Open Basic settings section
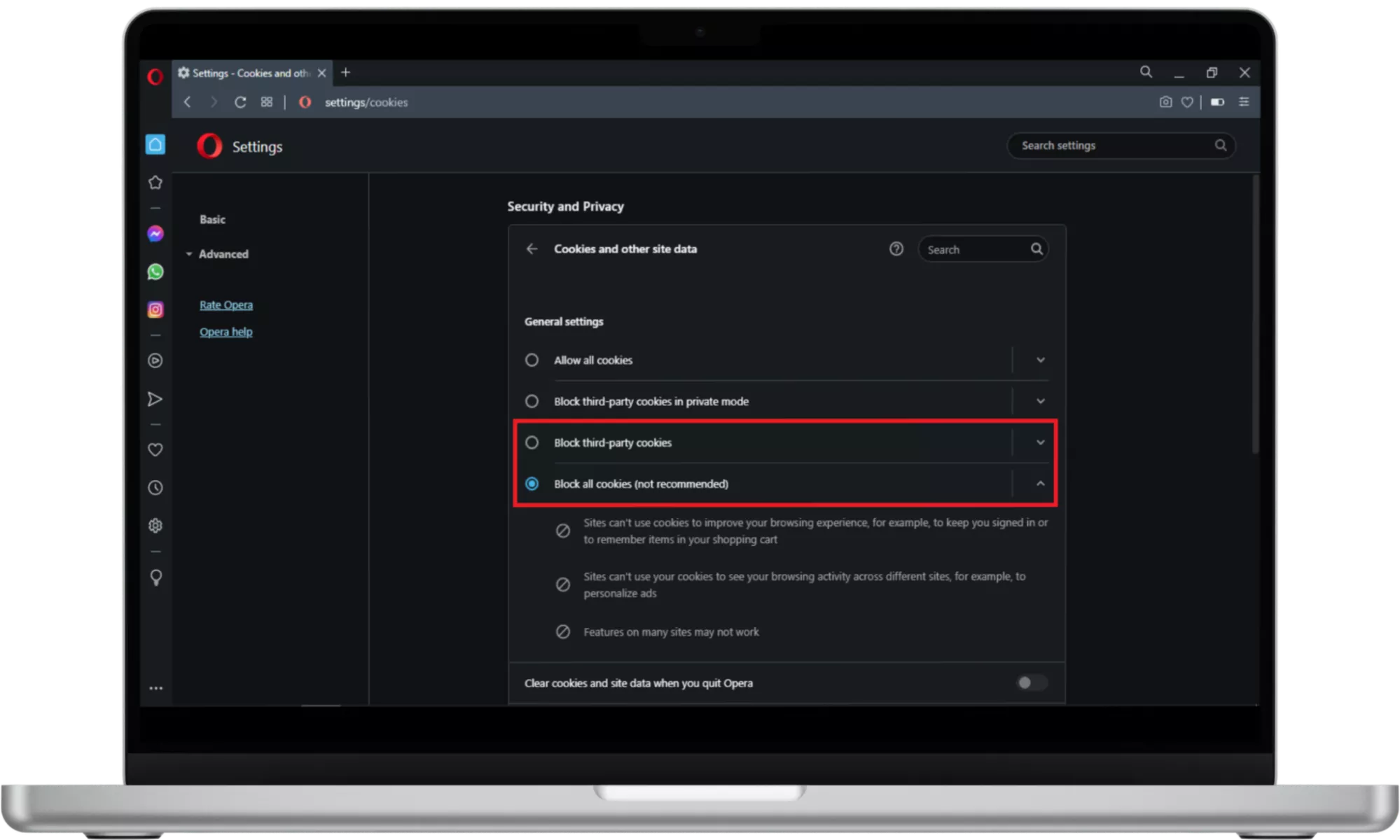The width and height of the screenshot is (1400, 840). tap(212, 219)
